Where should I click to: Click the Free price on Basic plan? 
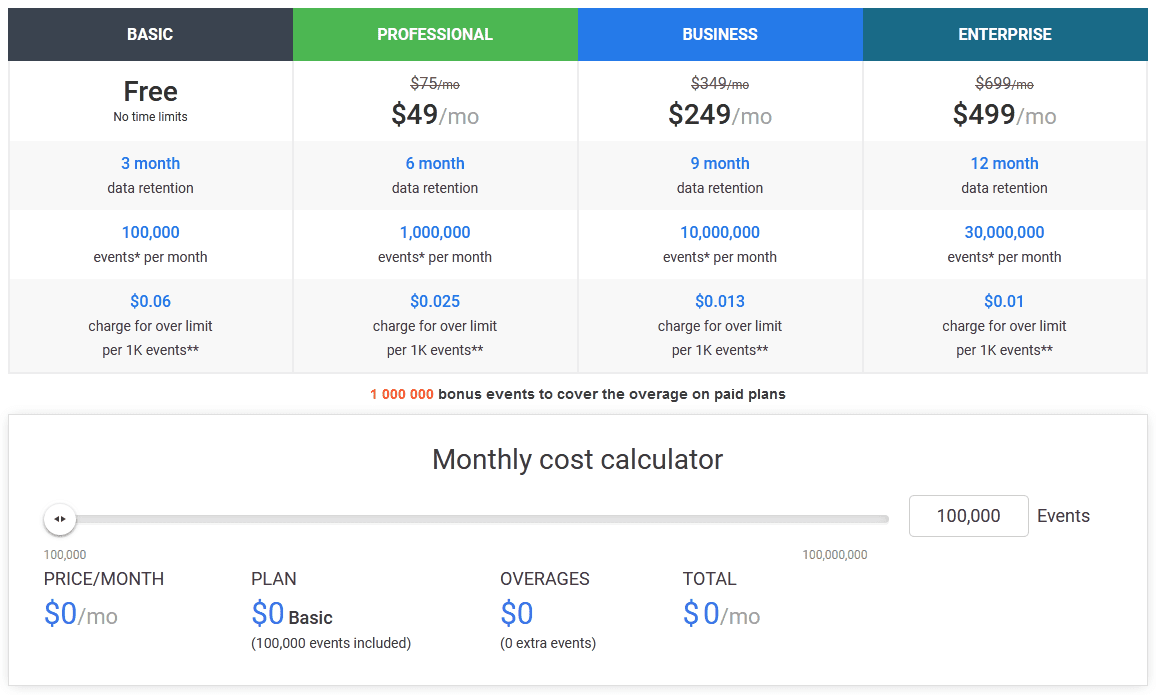[150, 91]
